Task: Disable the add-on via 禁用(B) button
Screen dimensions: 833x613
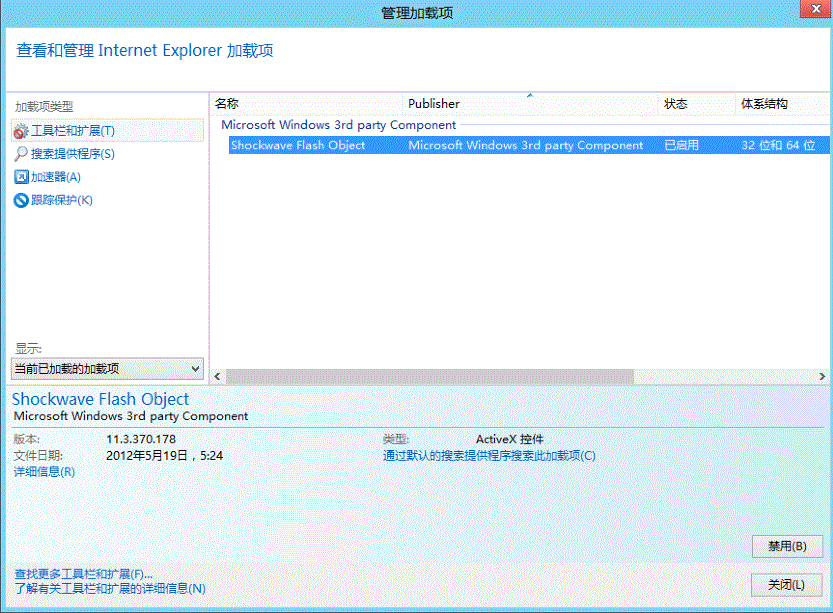Action: [x=789, y=546]
